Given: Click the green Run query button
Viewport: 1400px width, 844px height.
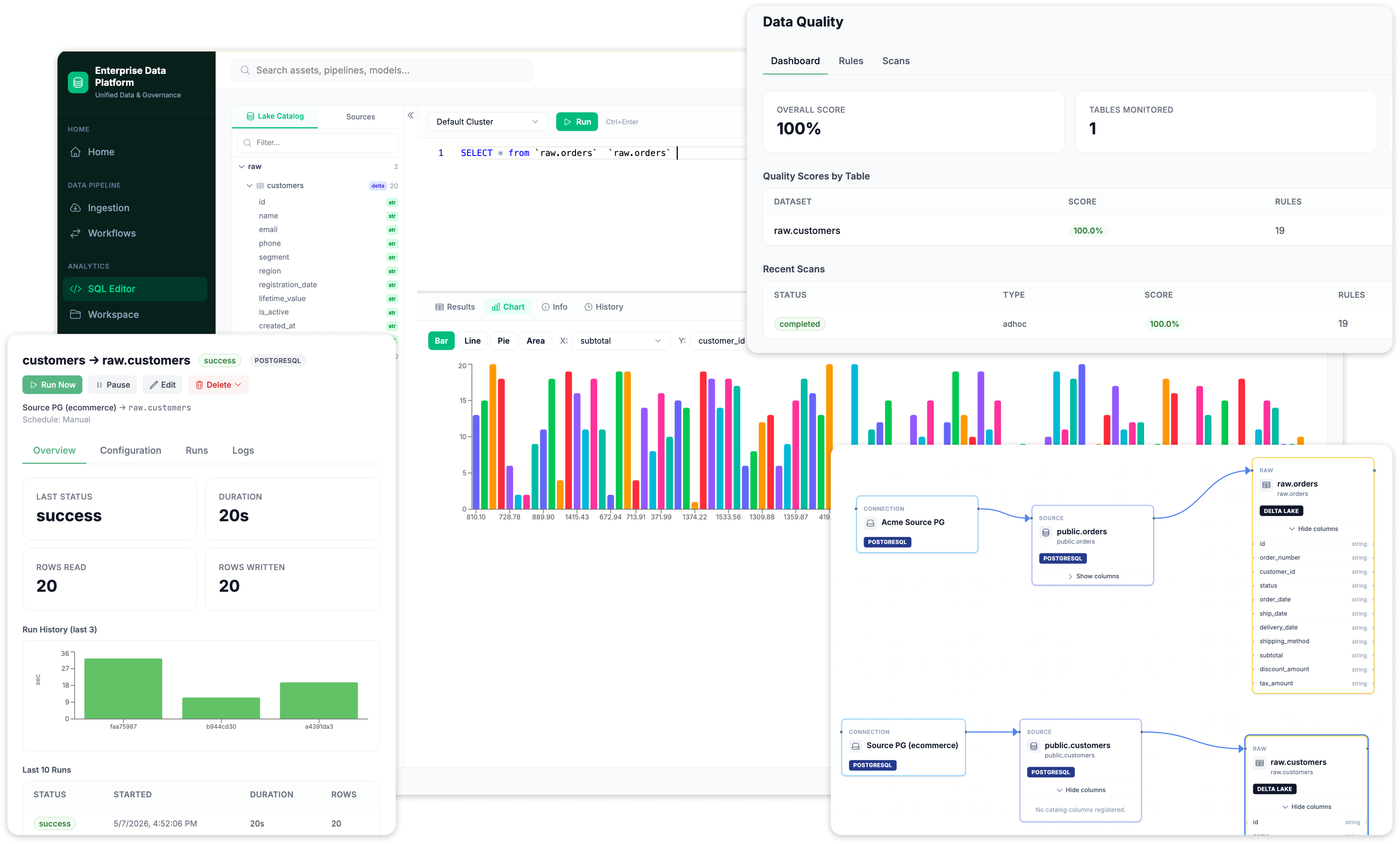Looking at the screenshot, I should (577, 122).
